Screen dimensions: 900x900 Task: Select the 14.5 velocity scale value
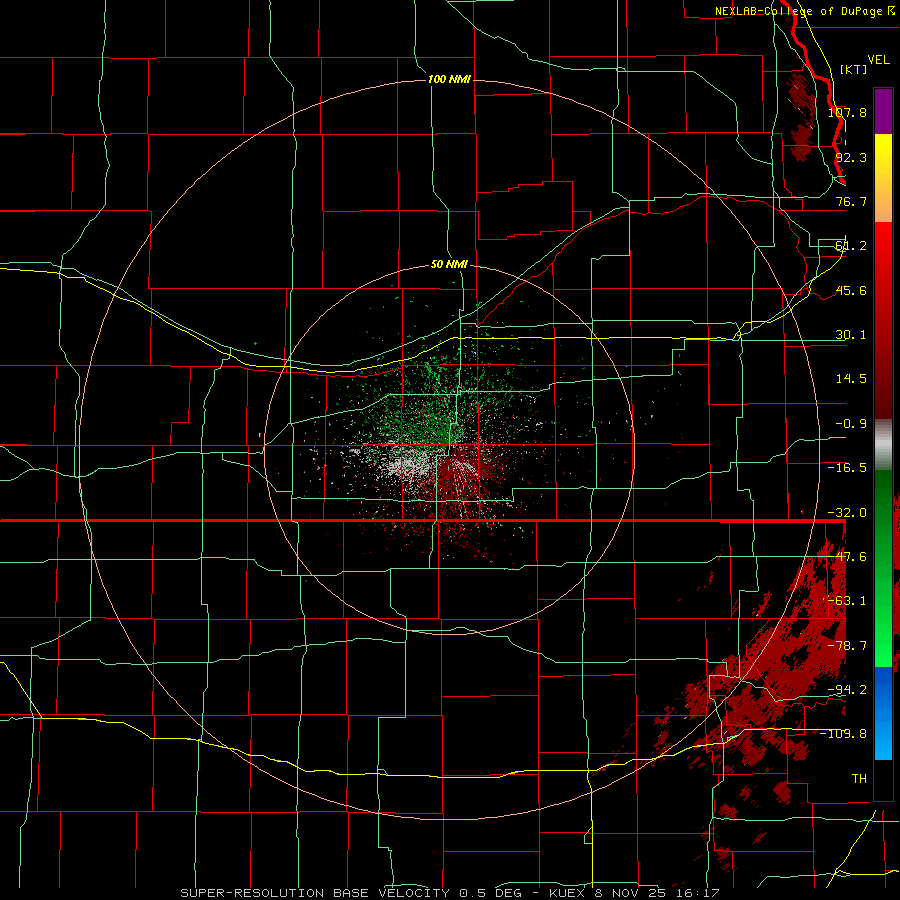[x=851, y=379]
